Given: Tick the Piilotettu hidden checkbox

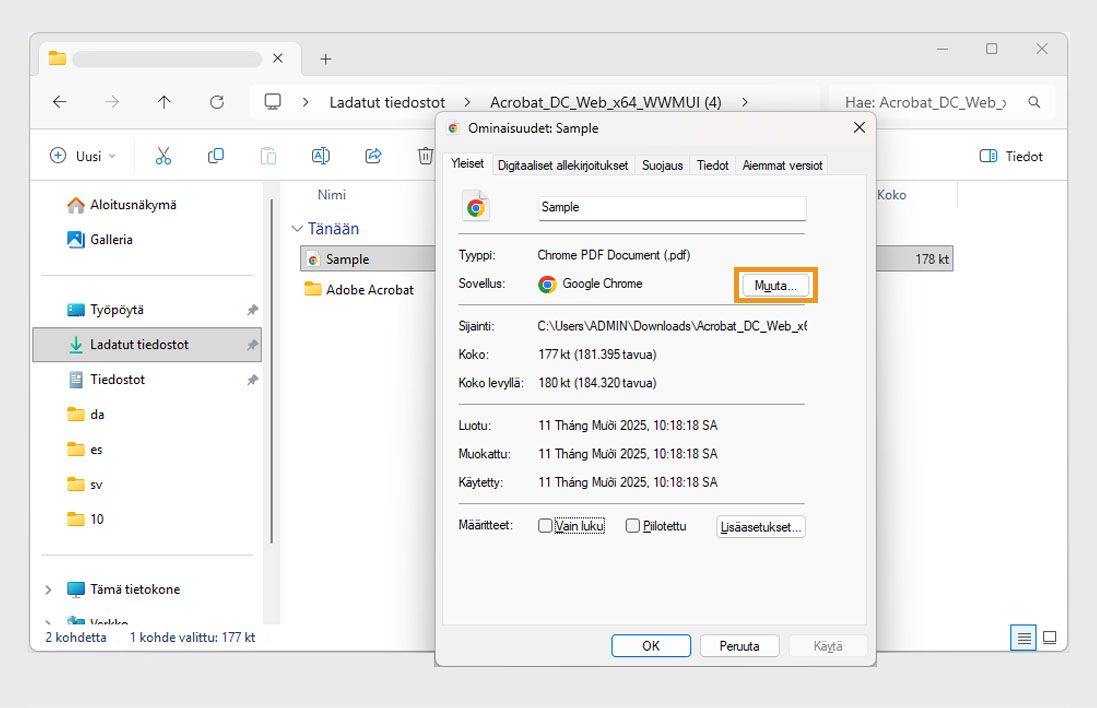Looking at the screenshot, I should (x=632, y=525).
